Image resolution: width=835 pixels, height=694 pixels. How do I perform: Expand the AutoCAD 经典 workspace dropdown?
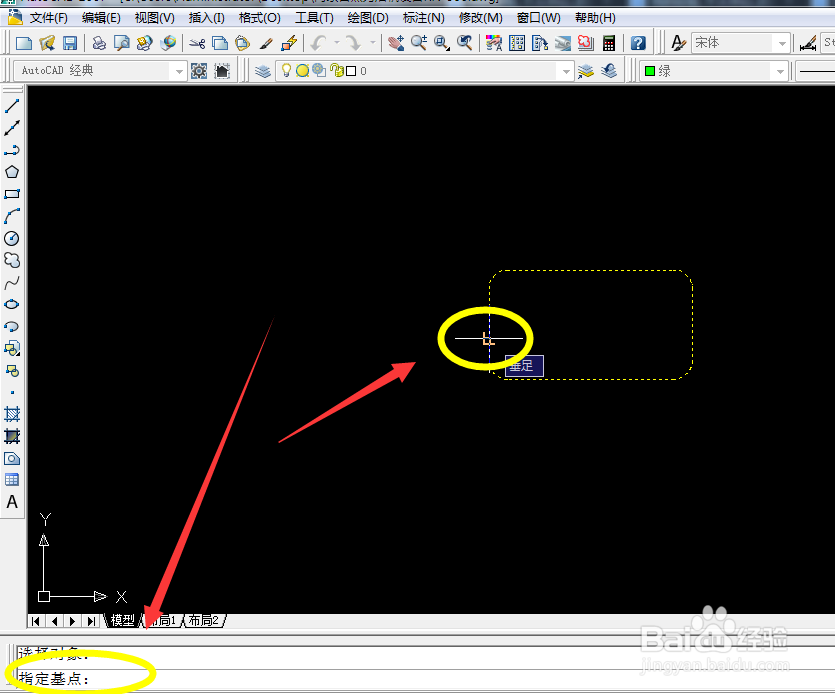tap(178, 71)
